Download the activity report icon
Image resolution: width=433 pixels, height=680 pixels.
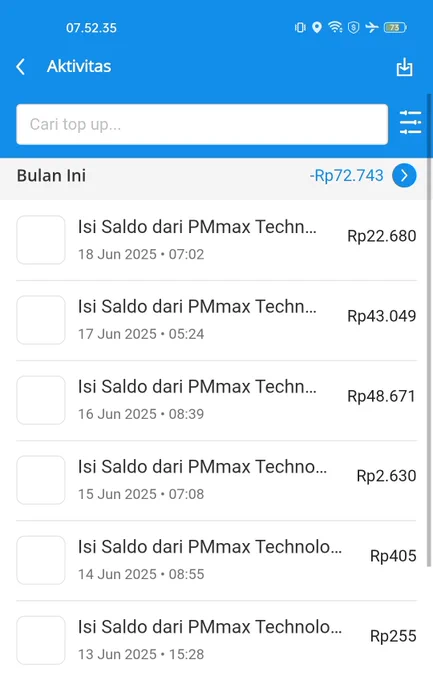(x=404, y=67)
